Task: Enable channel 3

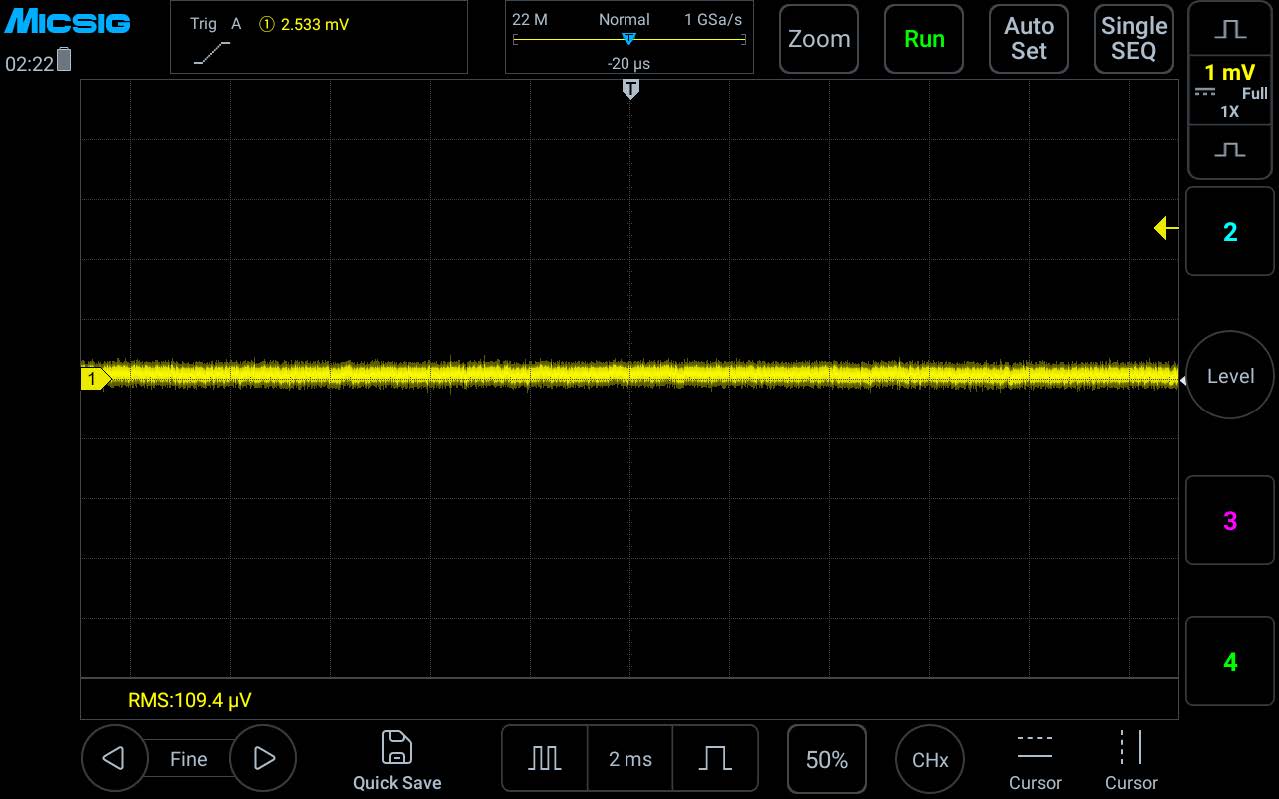Action: click(x=1230, y=520)
